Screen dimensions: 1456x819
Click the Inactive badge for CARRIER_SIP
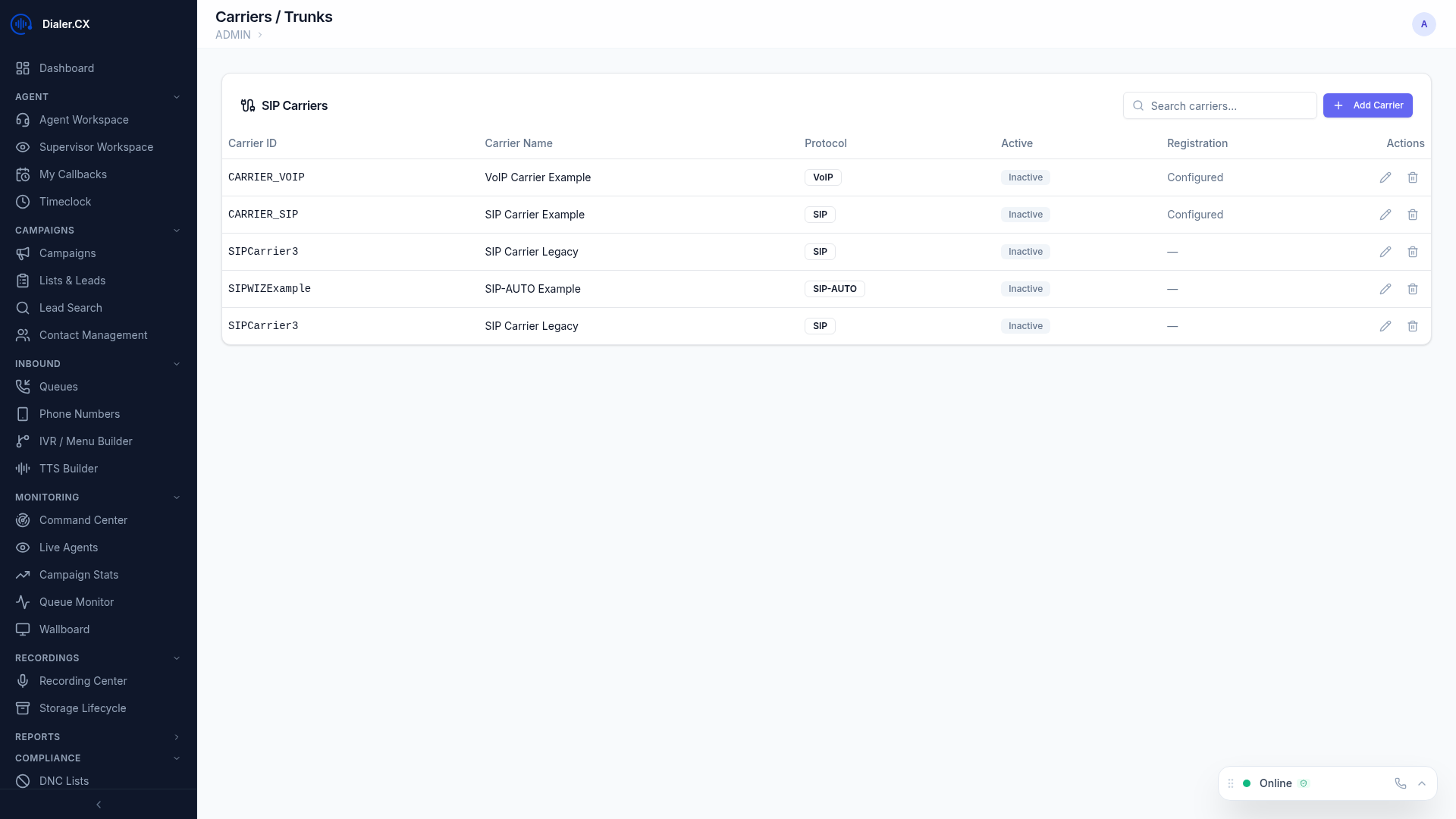click(1025, 215)
